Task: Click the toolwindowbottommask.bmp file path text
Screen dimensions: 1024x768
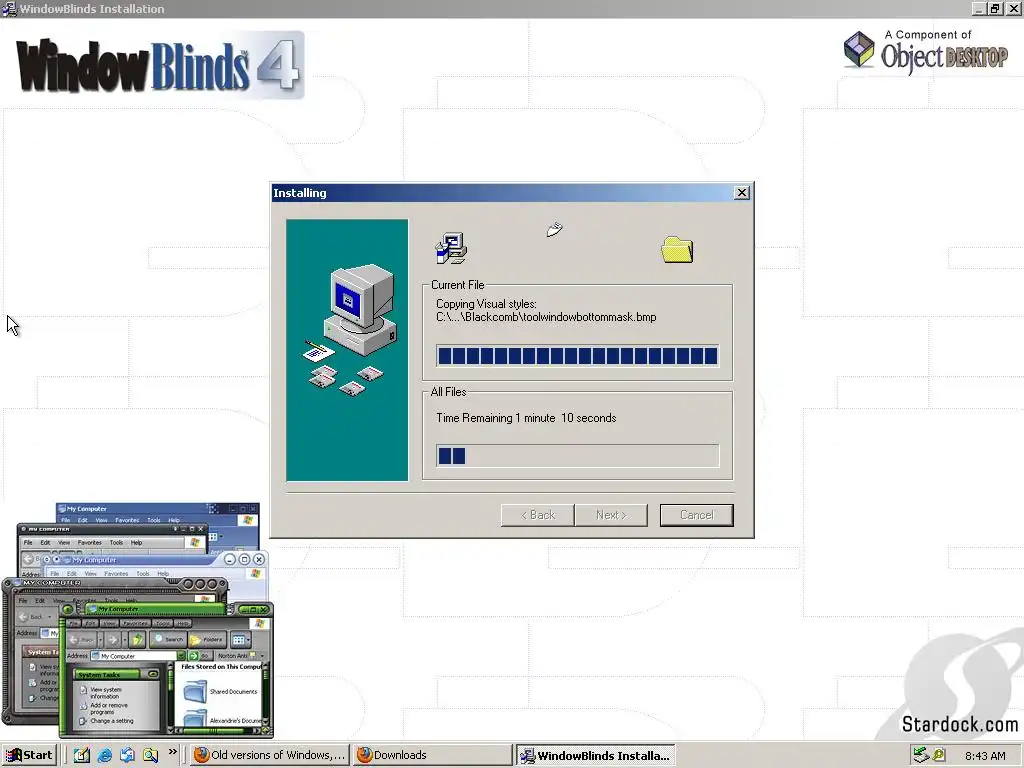Action: point(546,317)
